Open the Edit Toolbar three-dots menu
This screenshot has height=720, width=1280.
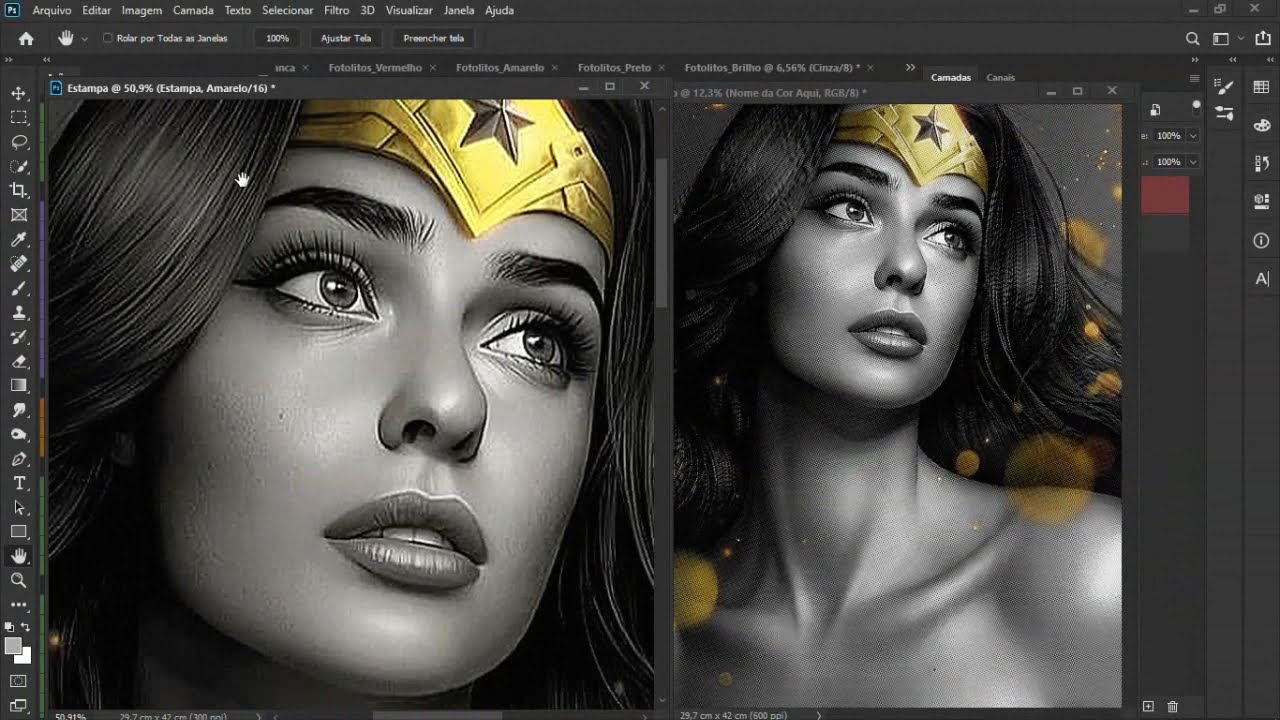18,605
